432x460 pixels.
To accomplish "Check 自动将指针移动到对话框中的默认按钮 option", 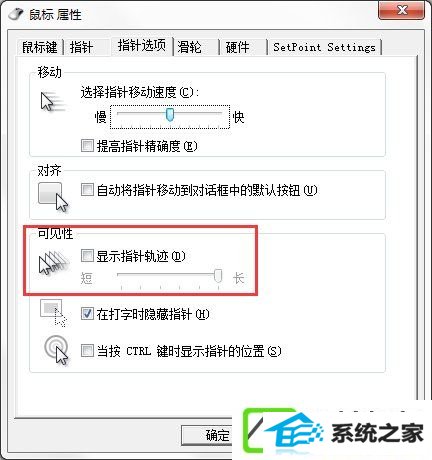I will coord(87,190).
